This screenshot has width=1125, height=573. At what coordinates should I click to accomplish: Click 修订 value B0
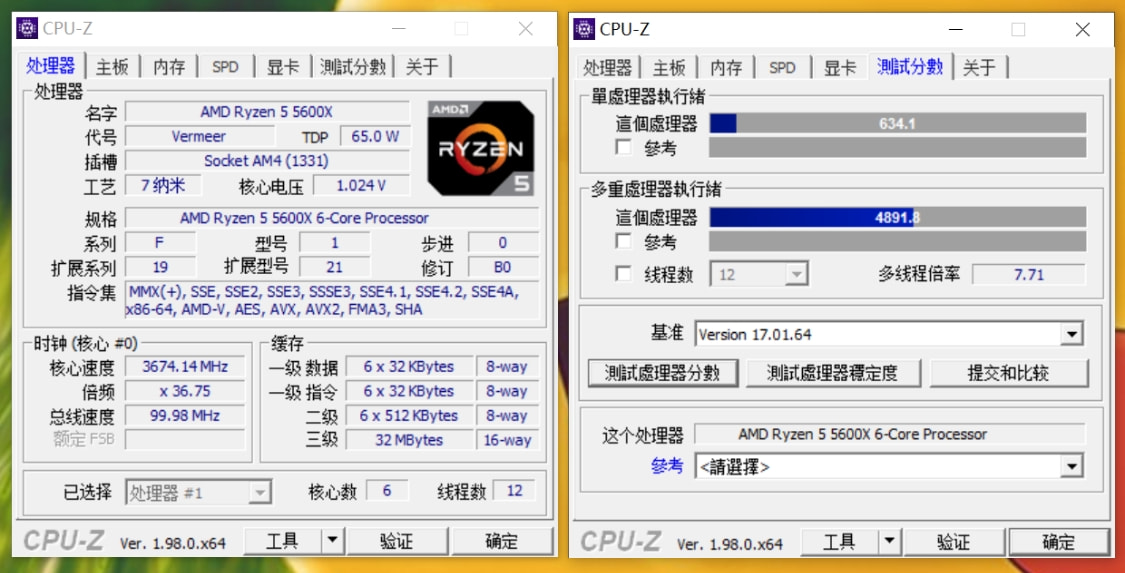pyautogui.click(x=503, y=267)
